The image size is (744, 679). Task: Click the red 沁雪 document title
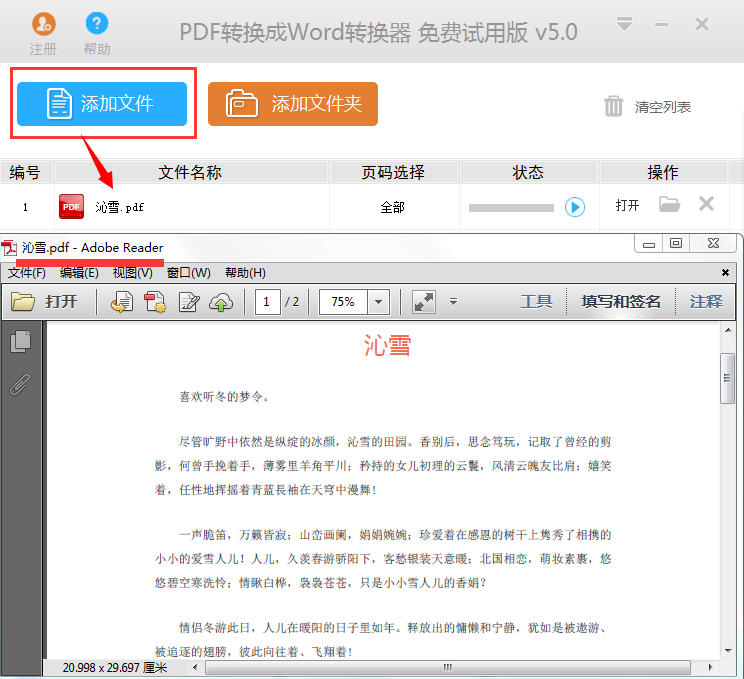pos(387,345)
